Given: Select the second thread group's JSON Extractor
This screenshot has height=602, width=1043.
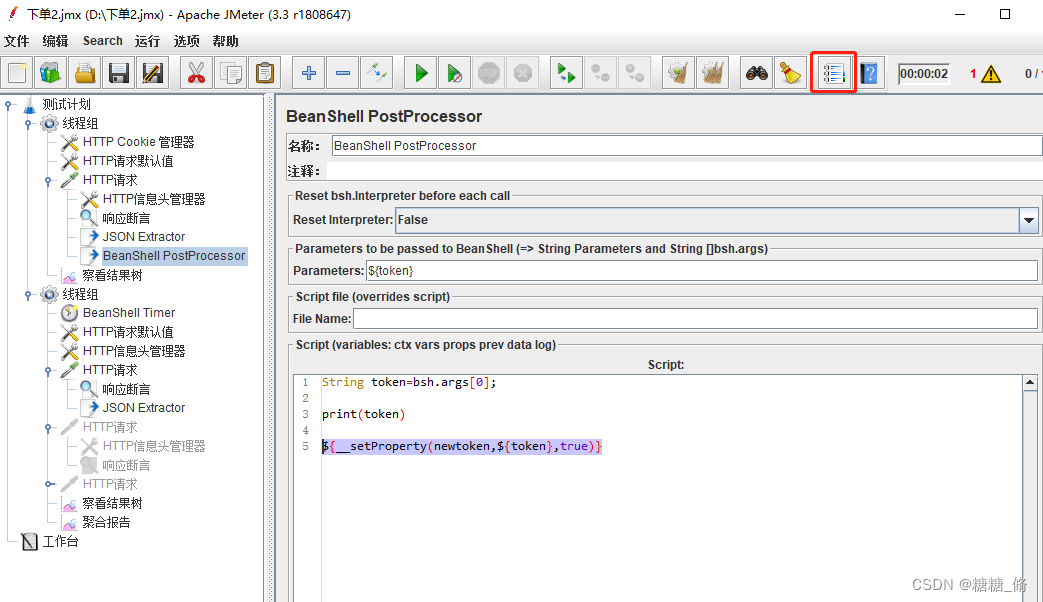Looking at the screenshot, I should coord(144,408).
